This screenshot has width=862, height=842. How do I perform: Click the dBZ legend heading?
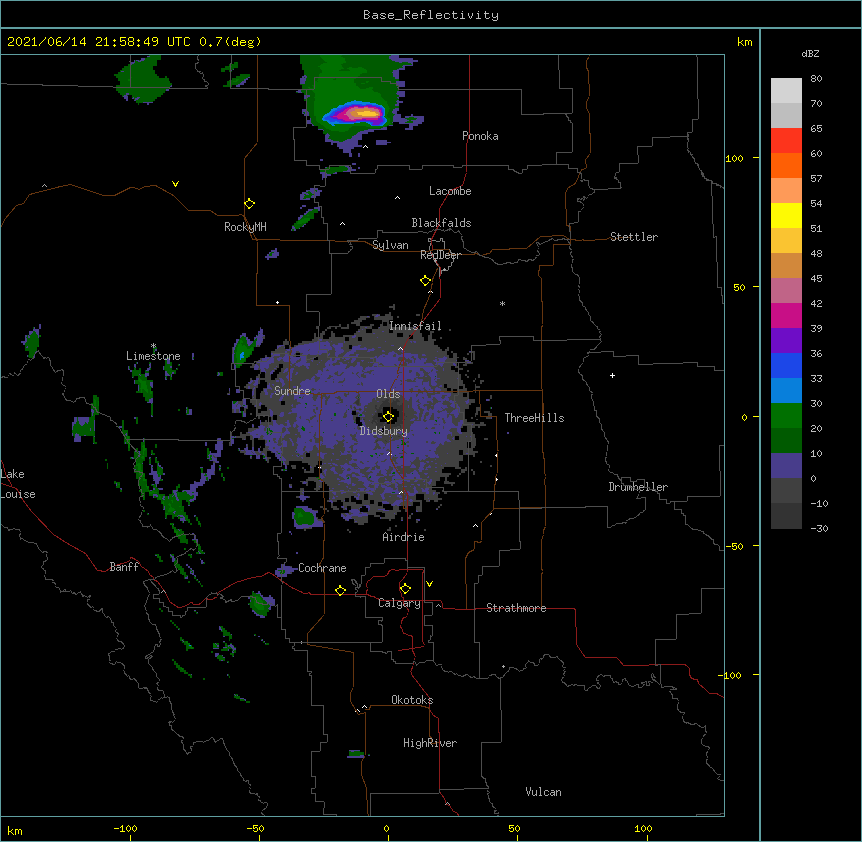(x=810, y=53)
